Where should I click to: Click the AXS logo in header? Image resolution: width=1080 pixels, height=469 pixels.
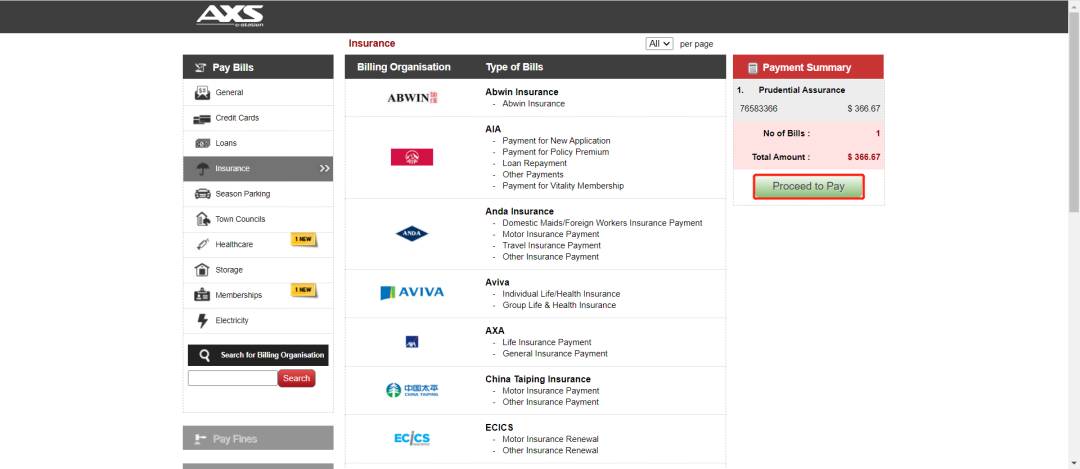(229, 15)
